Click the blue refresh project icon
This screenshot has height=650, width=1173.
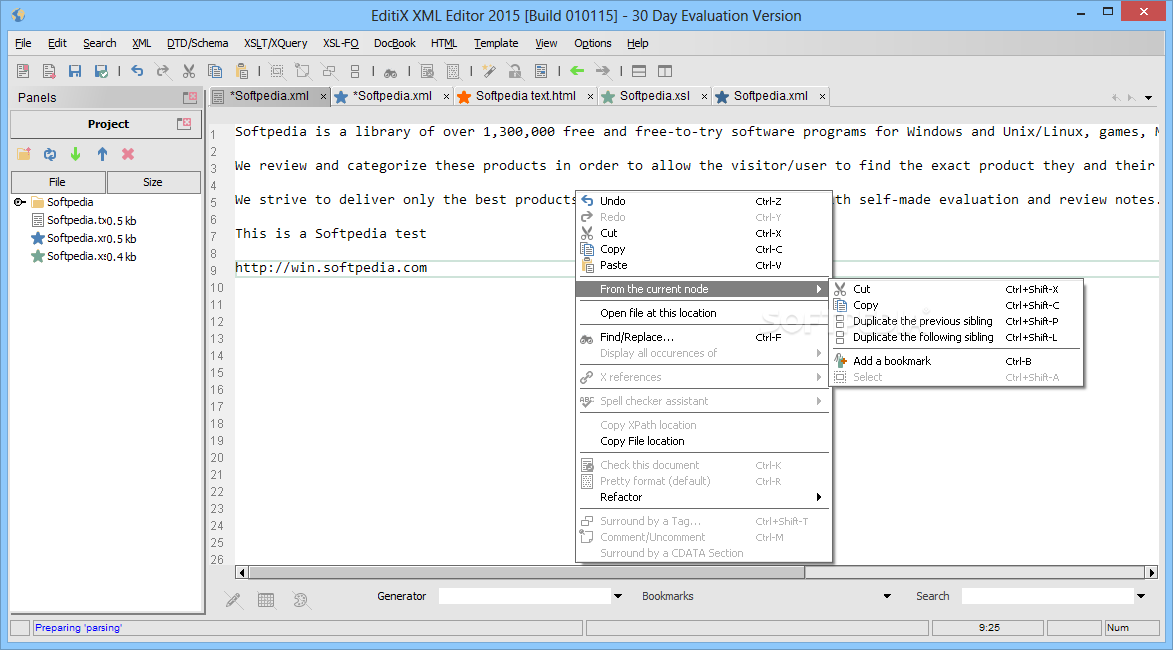coord(50,153)
